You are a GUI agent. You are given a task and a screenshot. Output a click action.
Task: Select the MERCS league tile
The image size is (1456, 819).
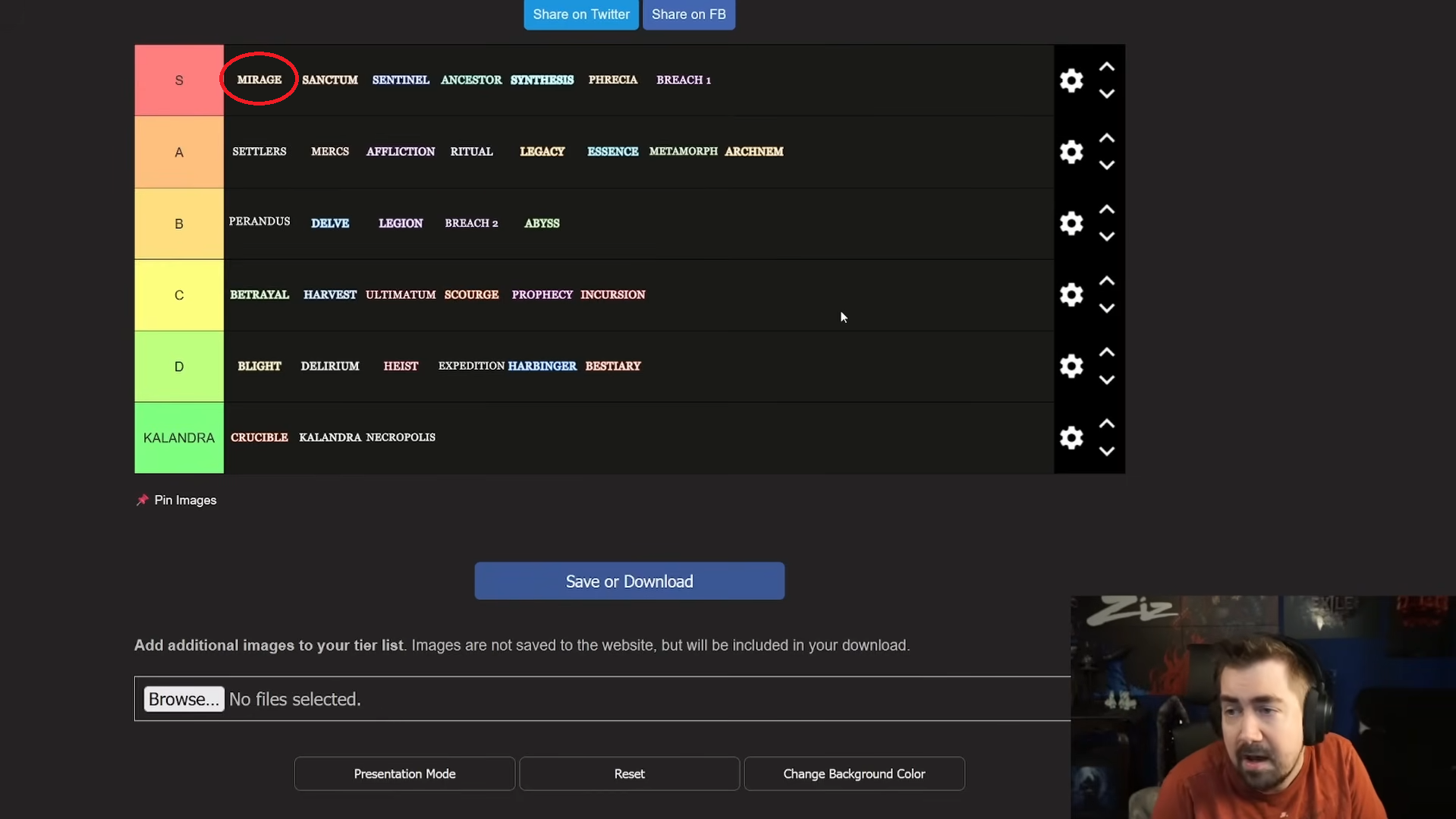[x=330, y=152]
